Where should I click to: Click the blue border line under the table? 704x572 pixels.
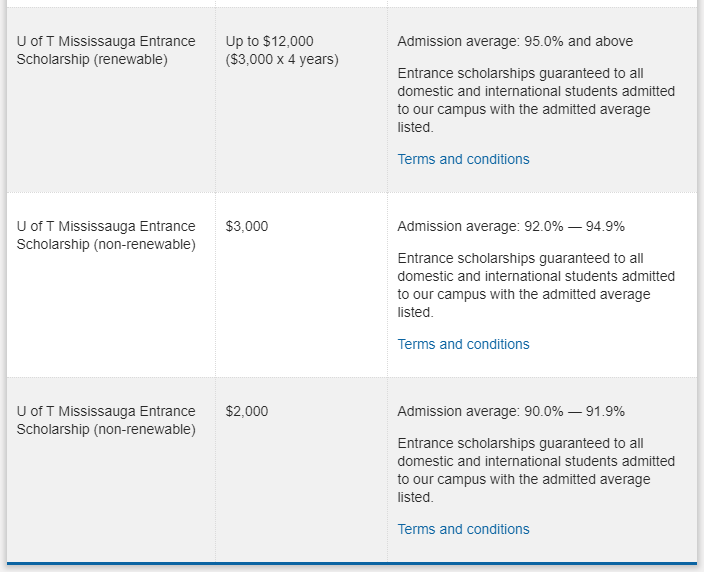coord(352,564)
